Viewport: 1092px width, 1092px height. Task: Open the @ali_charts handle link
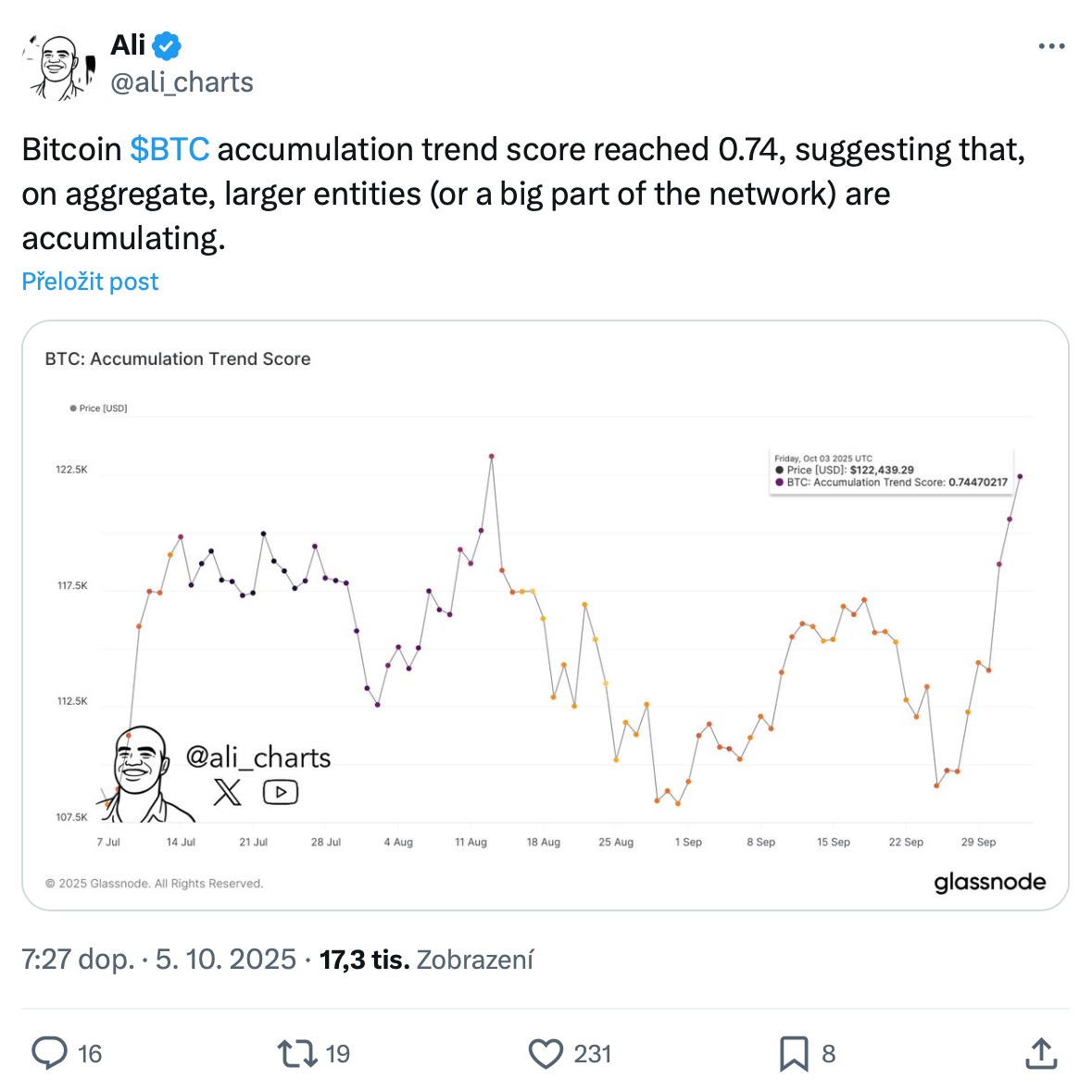(182, 82)
